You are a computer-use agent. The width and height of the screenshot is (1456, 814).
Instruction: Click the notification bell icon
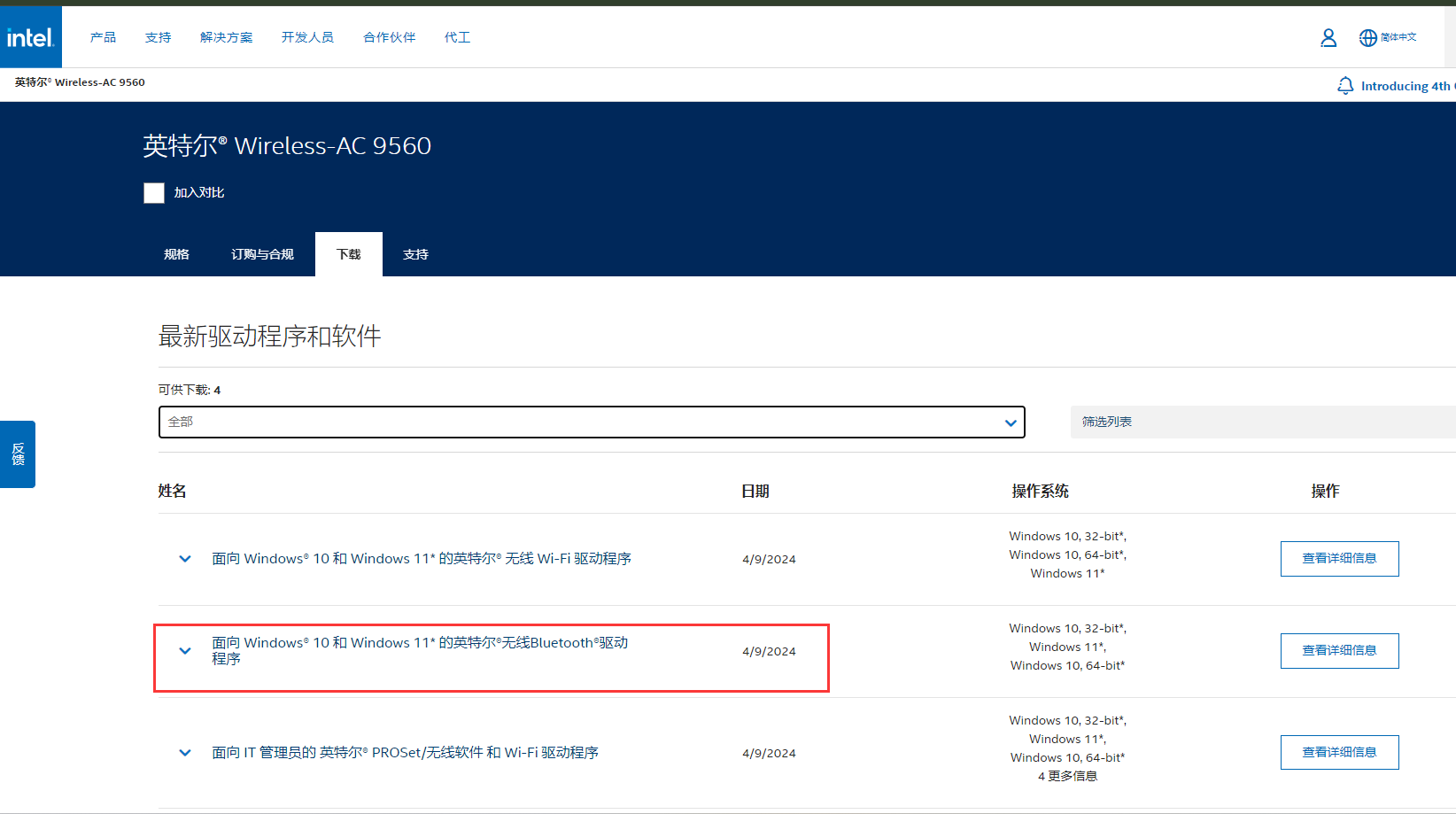pyautogui.click(x=1345, y=86)
